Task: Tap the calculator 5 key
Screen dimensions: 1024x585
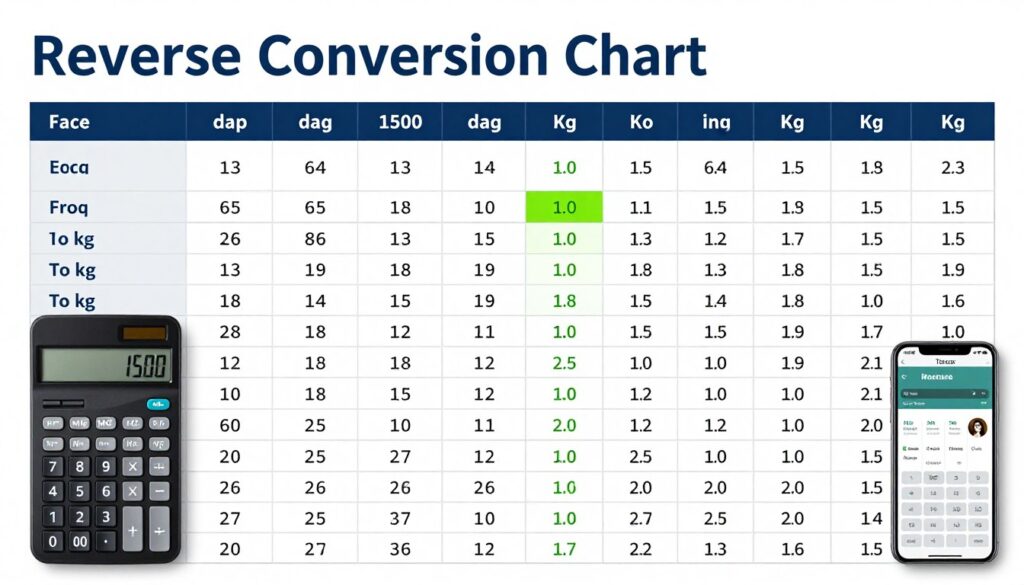Action: (x=79, y=491)
